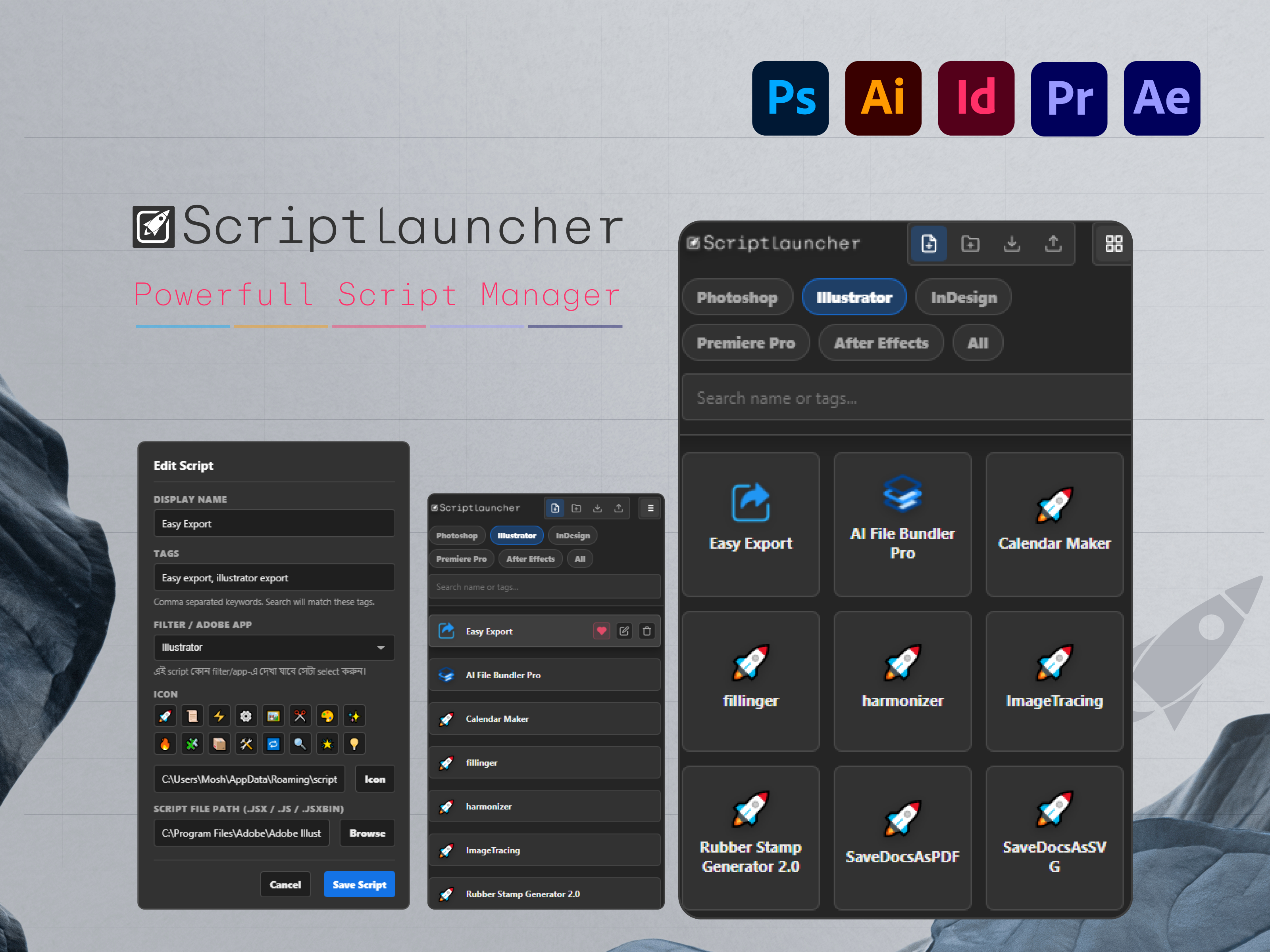Choose the magnifying glass icon in Edit Script
The height and width of the screenshot is (952, 1270).
[300, 744]
